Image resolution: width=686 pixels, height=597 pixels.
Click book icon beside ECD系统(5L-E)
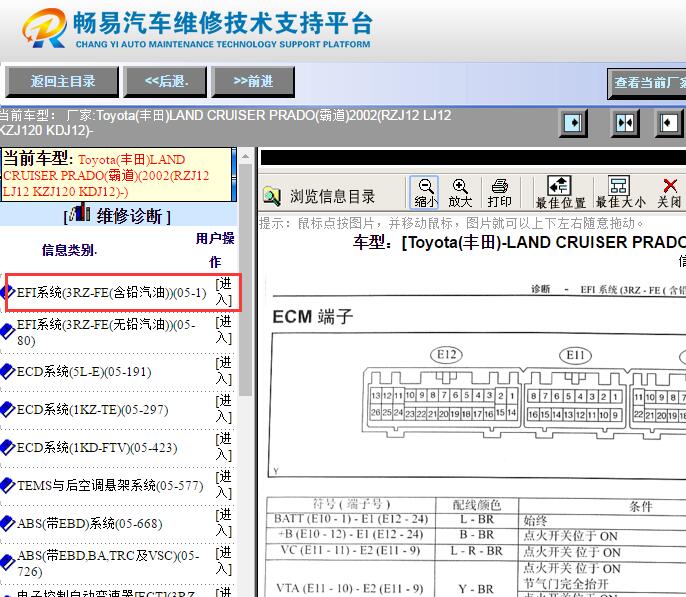[7, 371]
